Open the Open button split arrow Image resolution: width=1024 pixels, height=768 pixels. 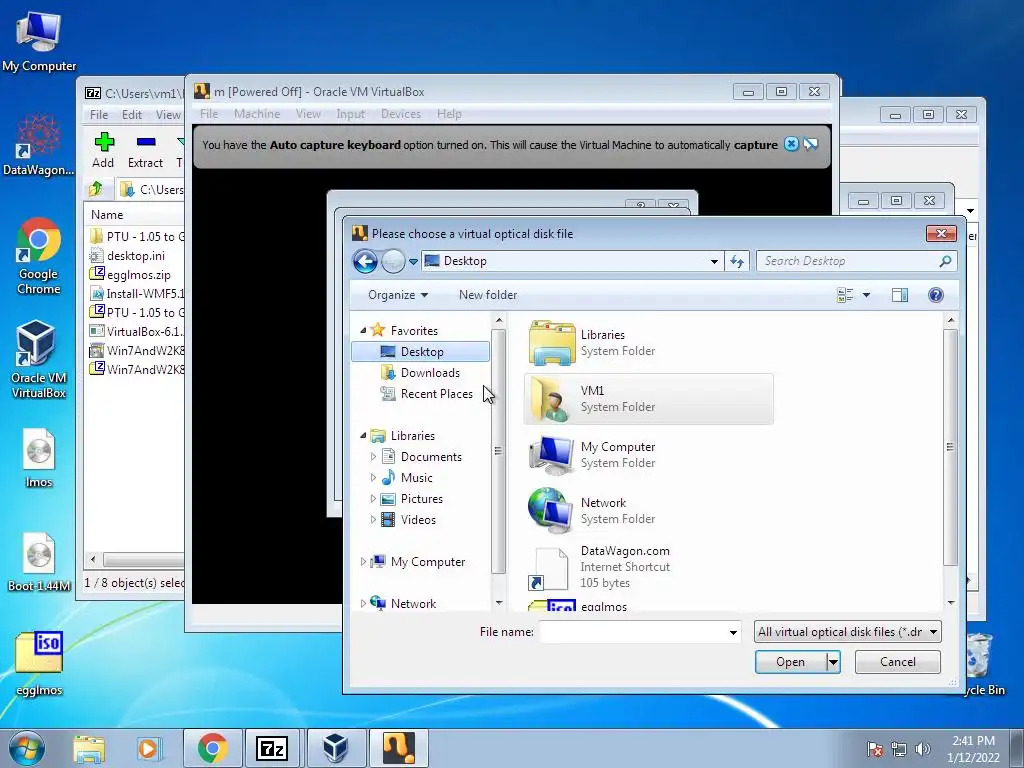[833, 662]
